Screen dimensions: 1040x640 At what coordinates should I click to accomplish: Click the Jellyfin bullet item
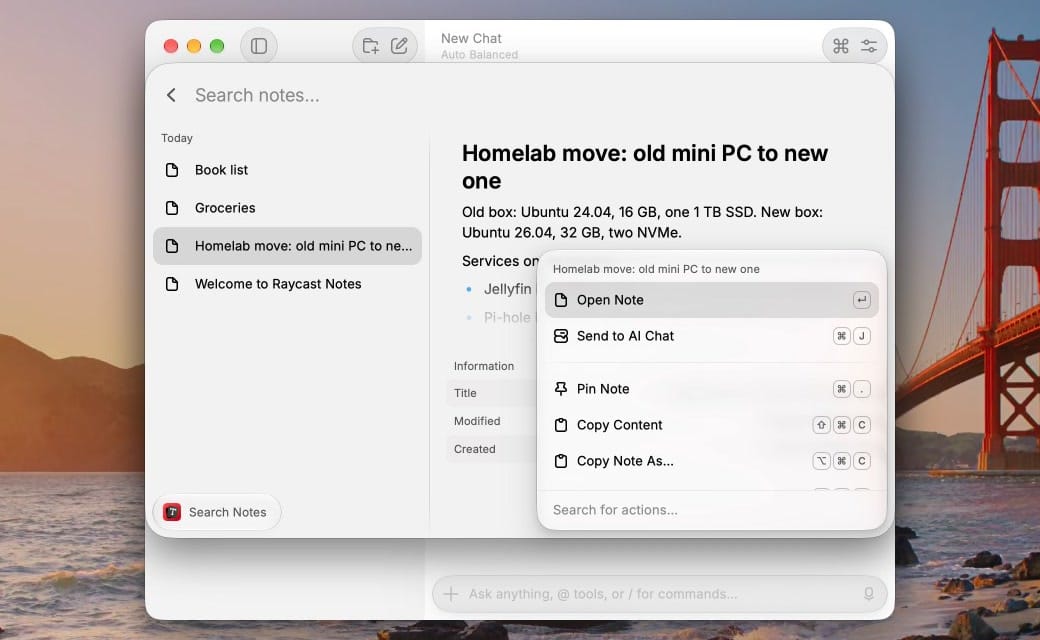pyautogui.click(x=507, y=289)
